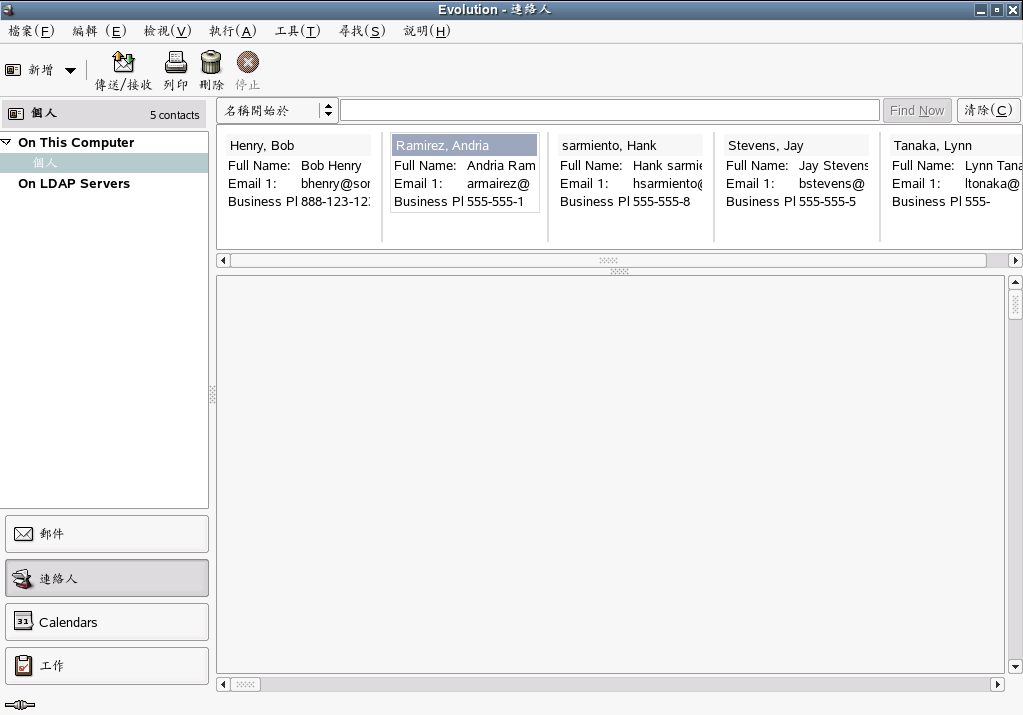Click the Stop toolbar icon
Screen dimensions: 1023x715
click(247, 63)
